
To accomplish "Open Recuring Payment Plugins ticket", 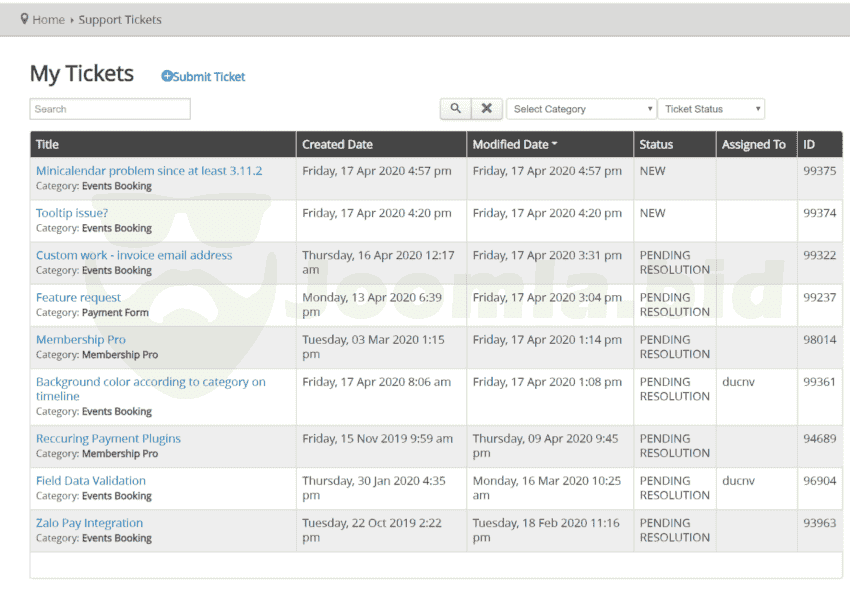I will click(x=108, y=439).
